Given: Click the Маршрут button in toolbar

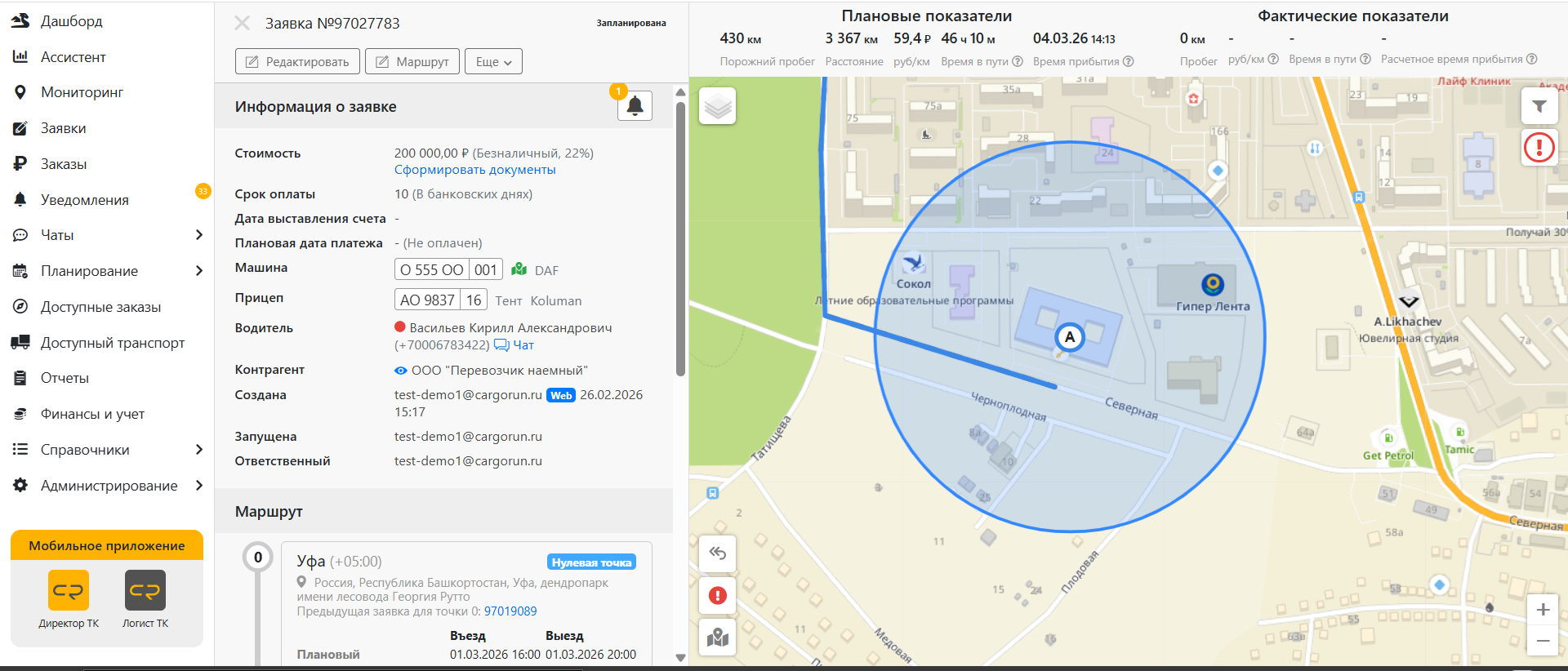Looking at the screenshot, I should click(x=412, y=61).
